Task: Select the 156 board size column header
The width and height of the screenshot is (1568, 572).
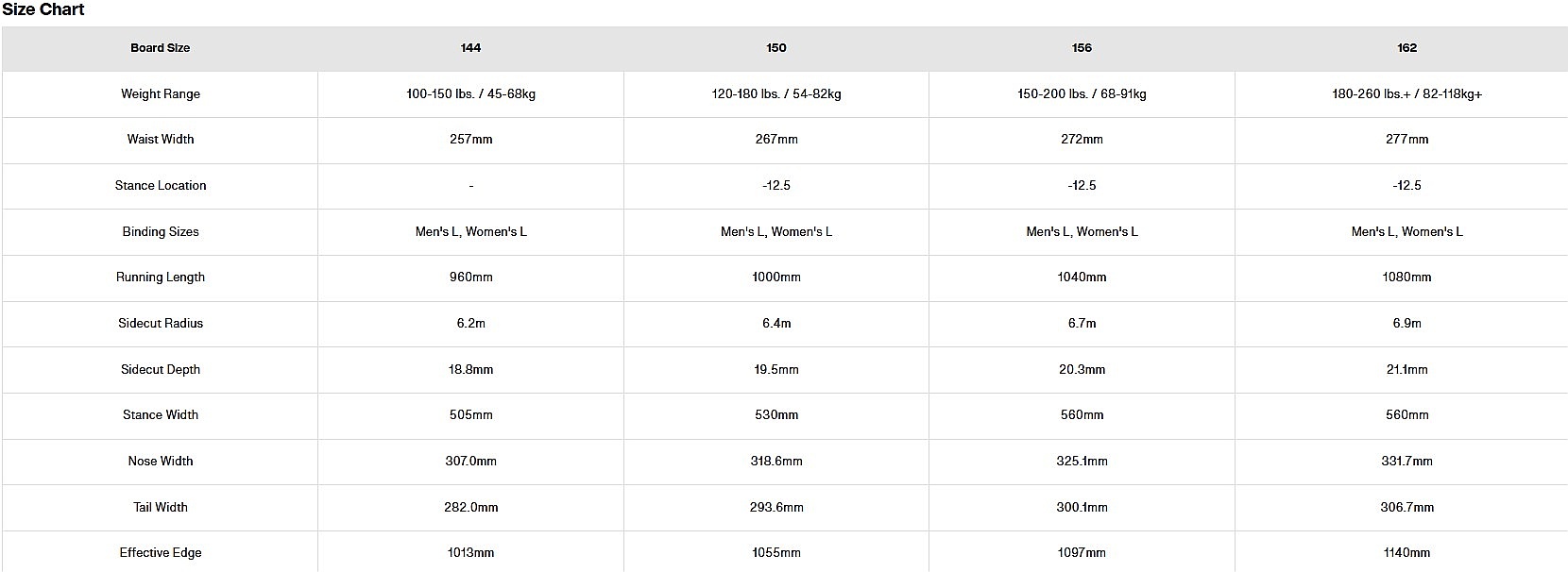Action: point(1082,48)
